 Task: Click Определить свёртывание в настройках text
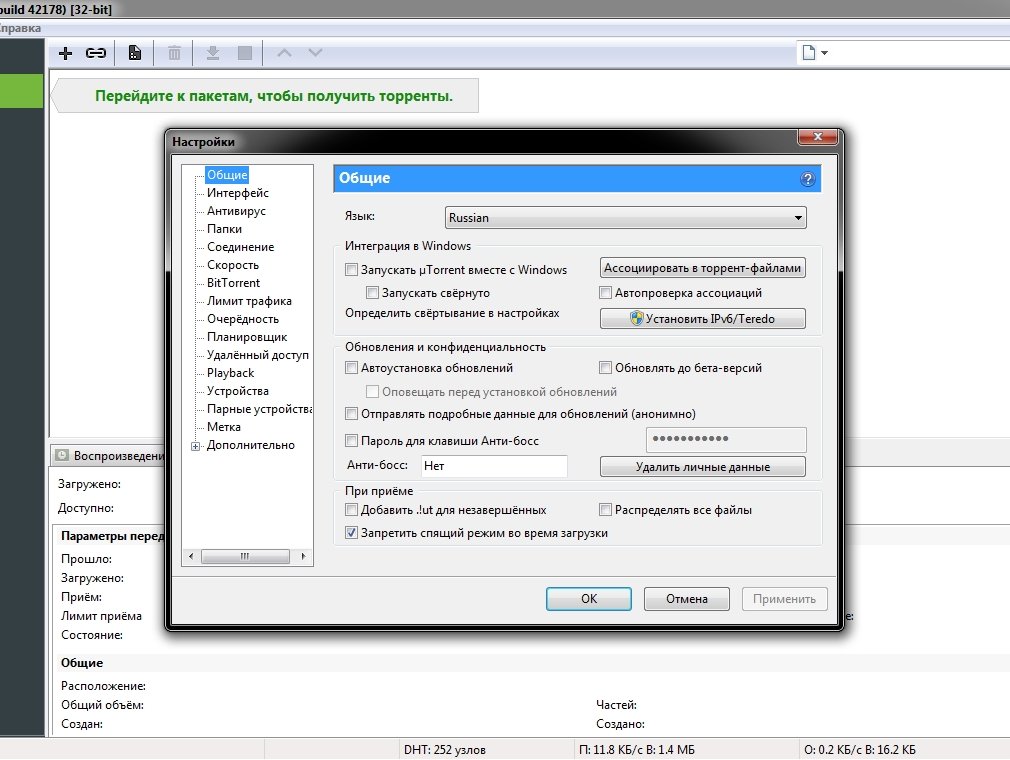(452, 313)
